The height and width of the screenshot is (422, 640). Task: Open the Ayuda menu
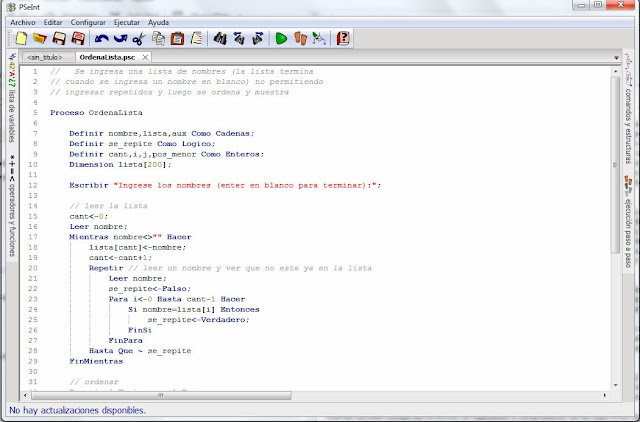158,22
